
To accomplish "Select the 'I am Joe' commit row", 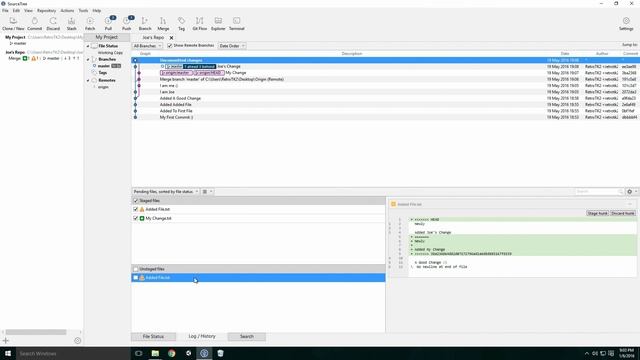I will click(385, 92).
